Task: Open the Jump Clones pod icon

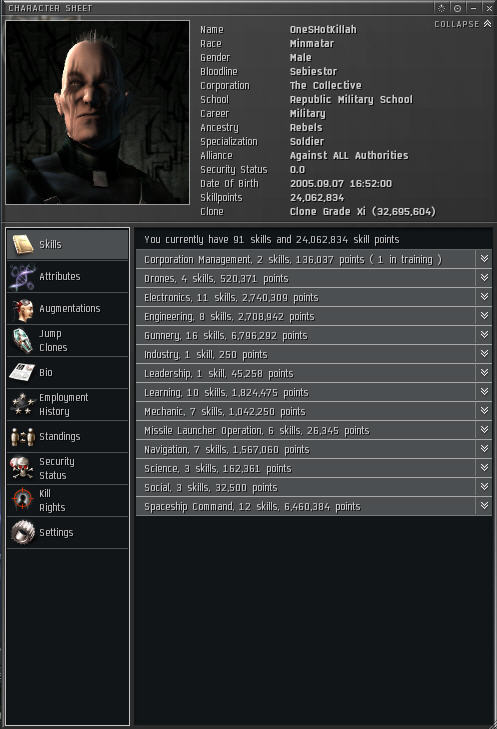Action: click(x=23, y=341)
